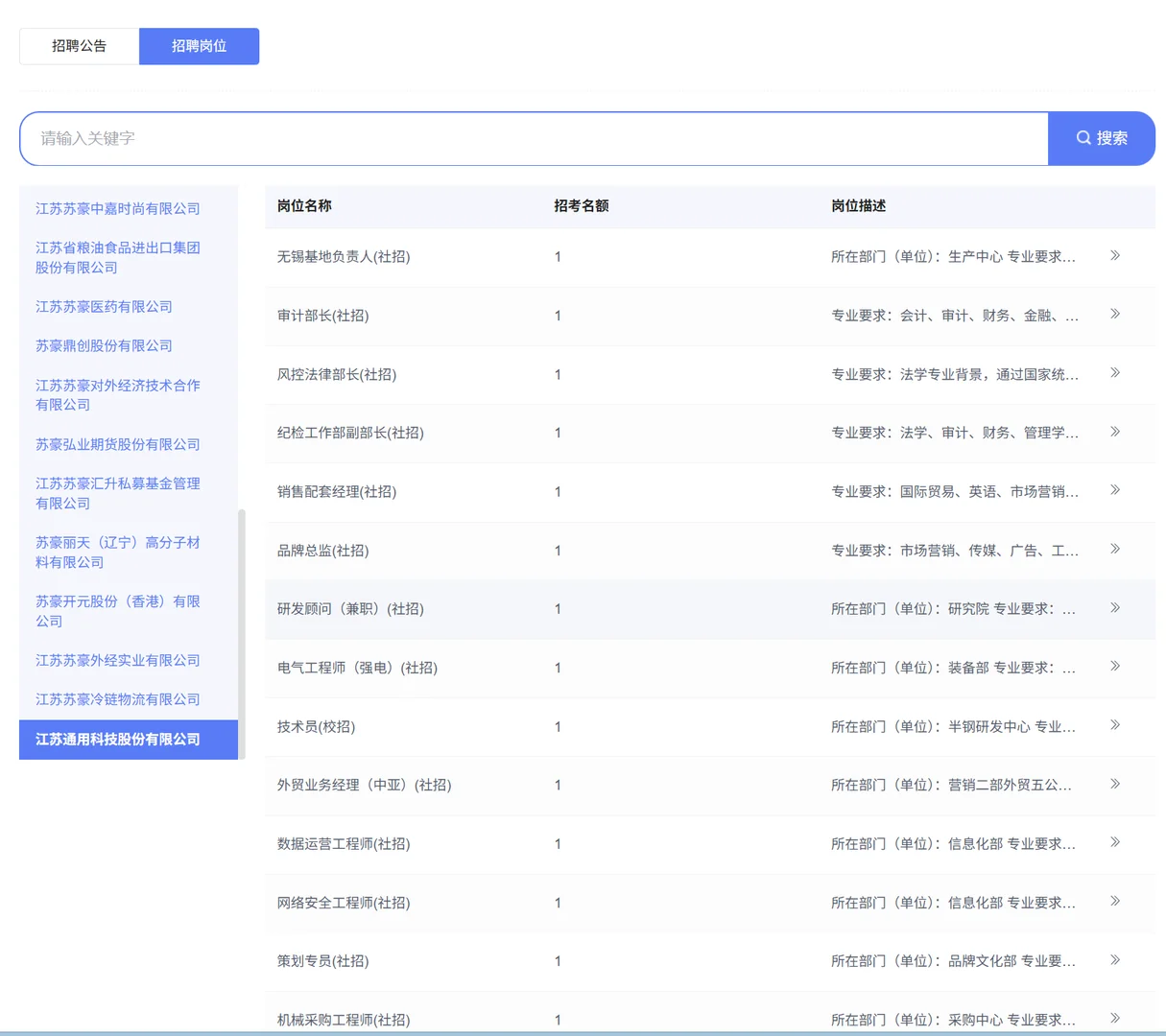Click job title 数据运营工程师(社招)
This screenshot has height=1036, width=1166.
click(x=344, y=844)
